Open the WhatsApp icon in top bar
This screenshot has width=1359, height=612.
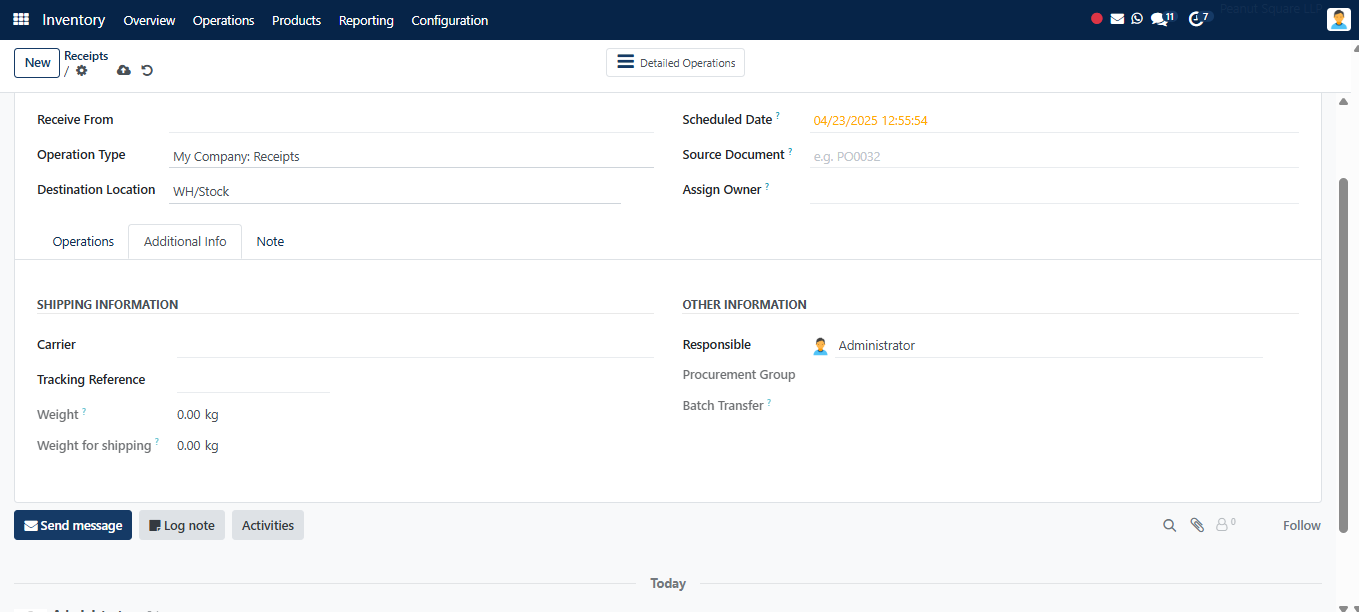1137,18
